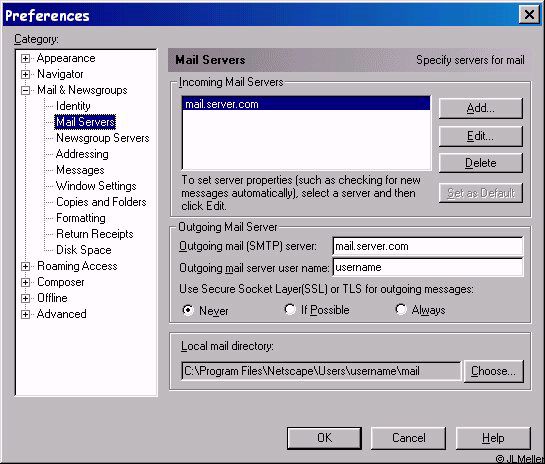The image size is (545, 464).
Task: Select the If Possible SSL option
Action: coord(290,309)
